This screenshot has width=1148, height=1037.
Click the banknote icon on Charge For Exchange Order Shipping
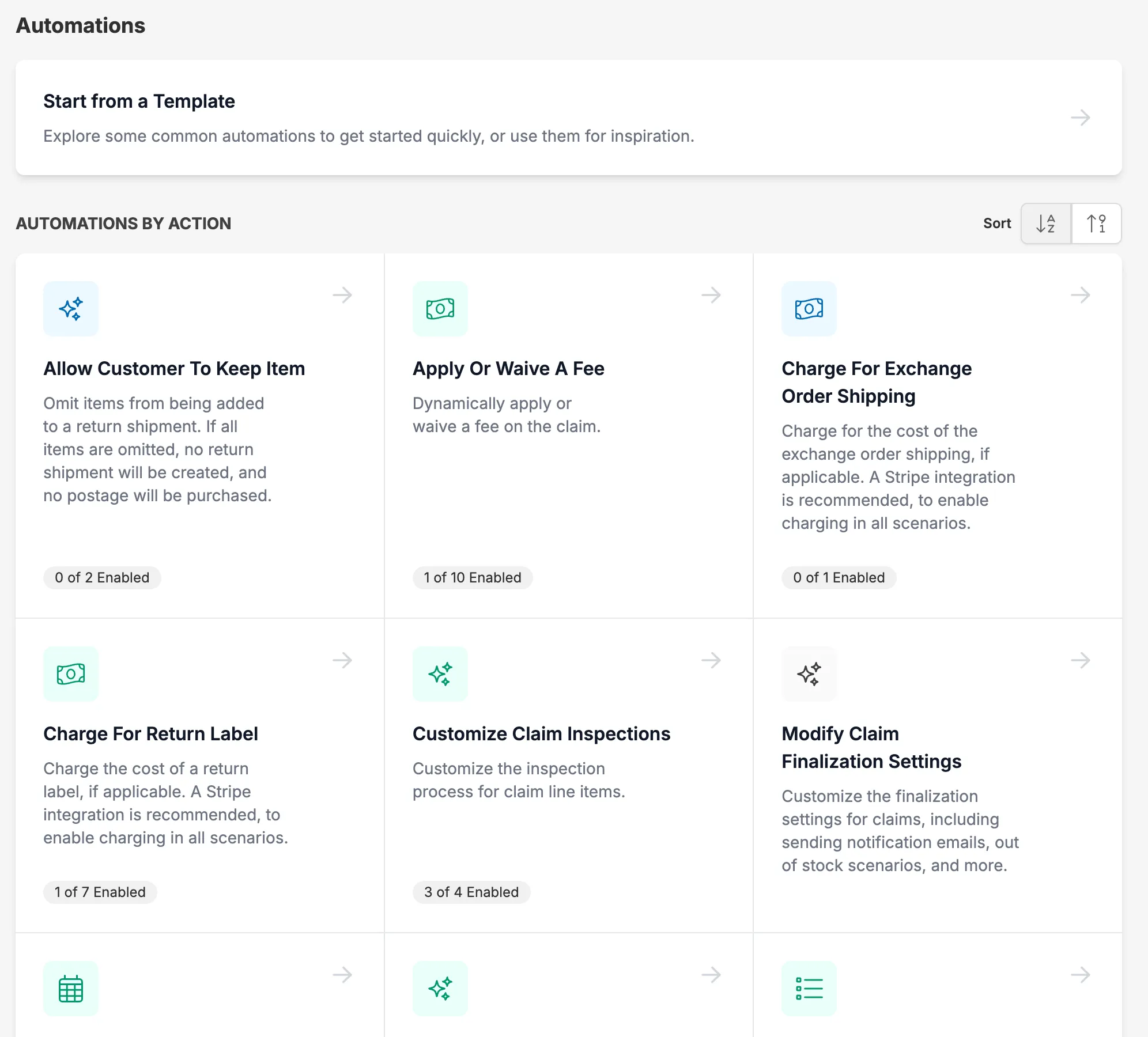809,309
